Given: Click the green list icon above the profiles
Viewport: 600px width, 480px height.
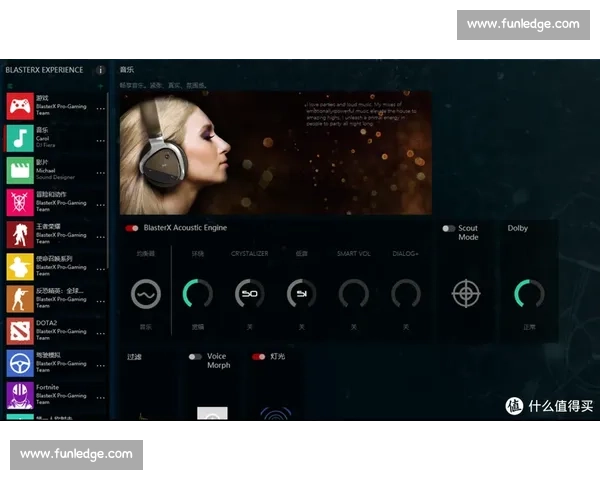Looking at the screenshot, I should [10, 86].
